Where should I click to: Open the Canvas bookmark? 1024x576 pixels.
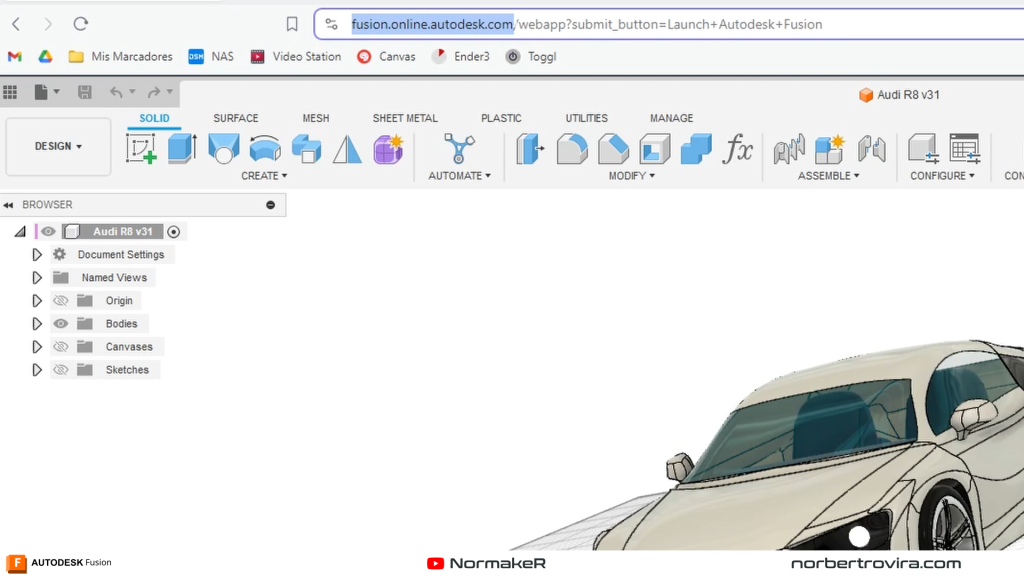(386, 57)
